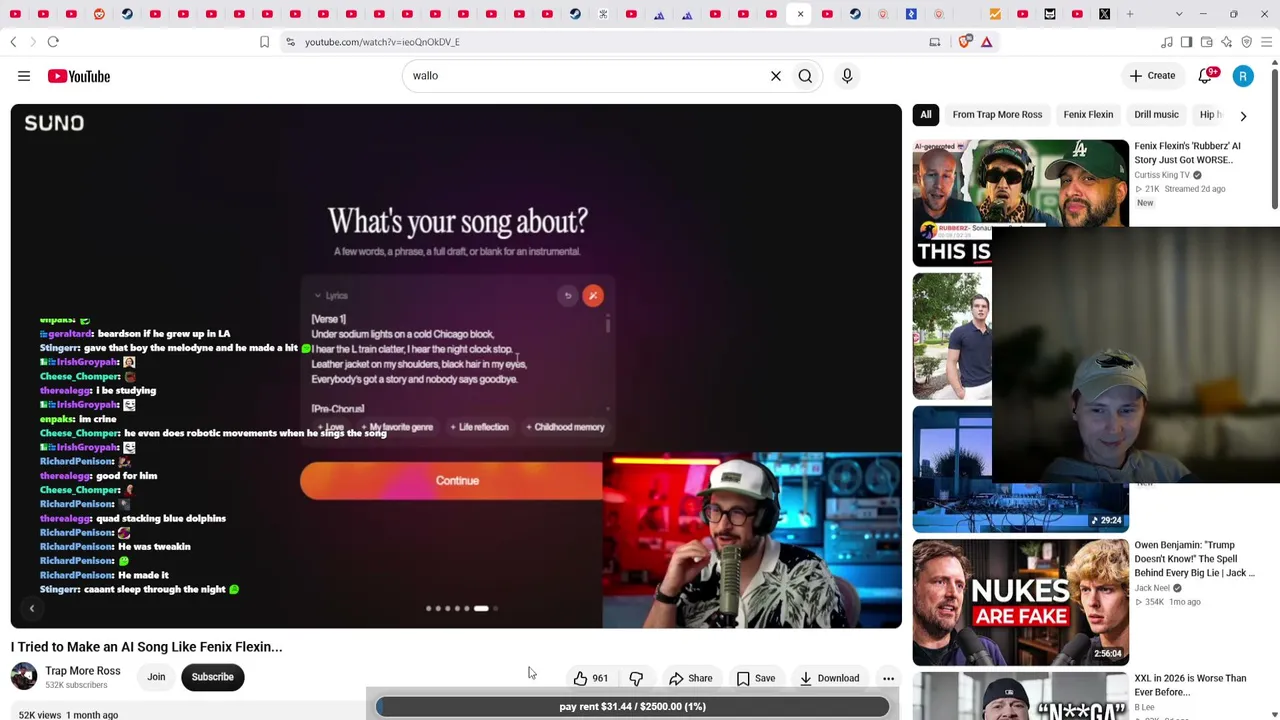
Task: Share this video
Action: point(691,679)
